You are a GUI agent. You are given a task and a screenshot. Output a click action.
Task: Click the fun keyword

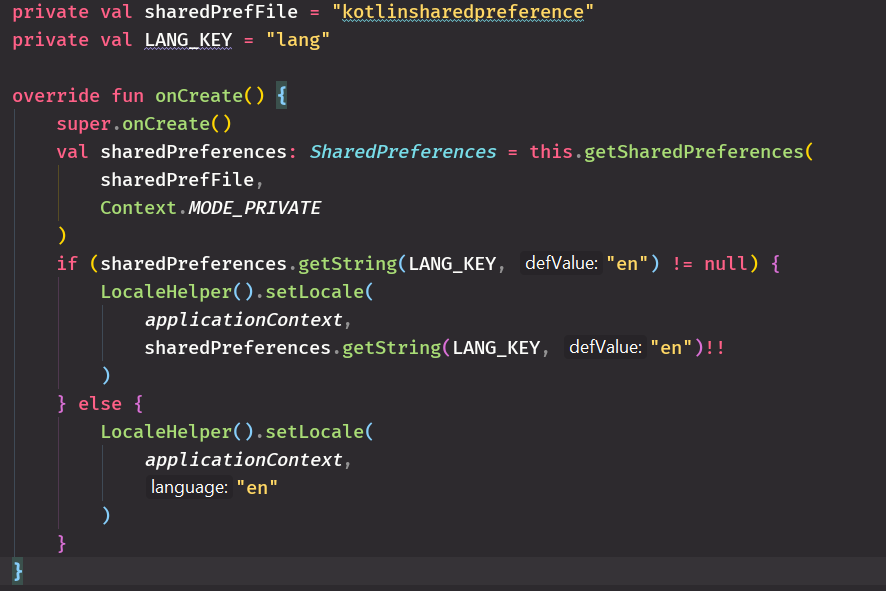(x=128, y=96)
